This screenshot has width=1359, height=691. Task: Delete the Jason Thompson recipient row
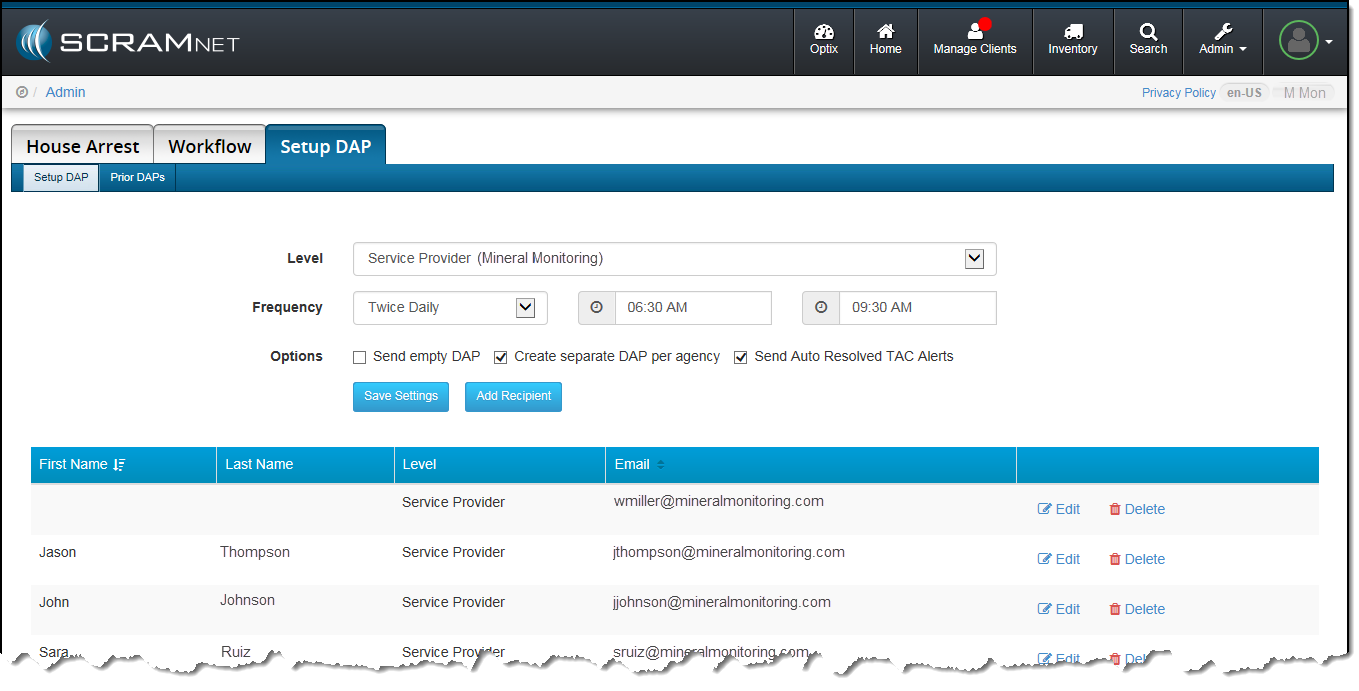click(x=1137, y=559)
